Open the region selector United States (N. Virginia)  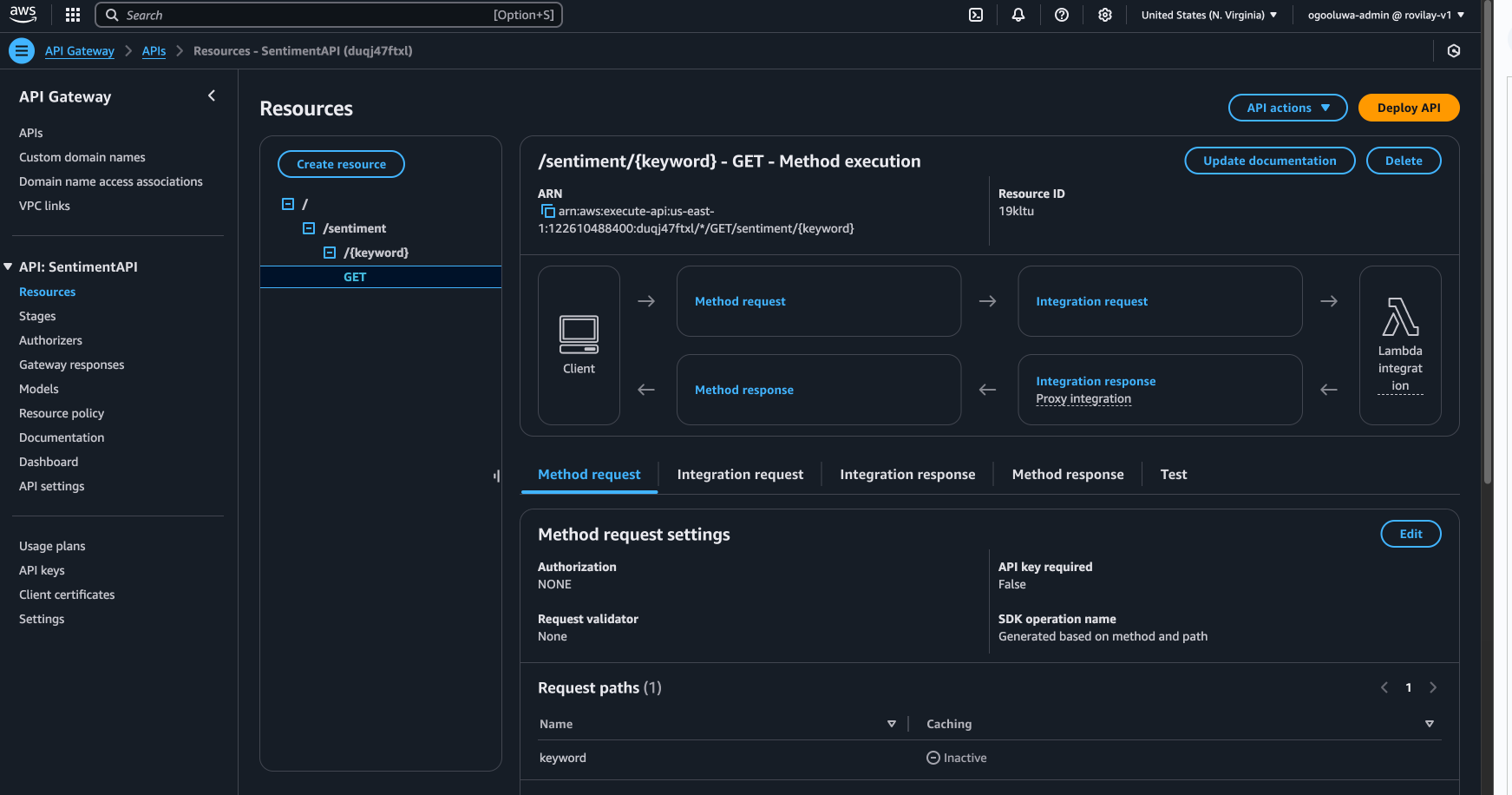tap(1208, 15)
